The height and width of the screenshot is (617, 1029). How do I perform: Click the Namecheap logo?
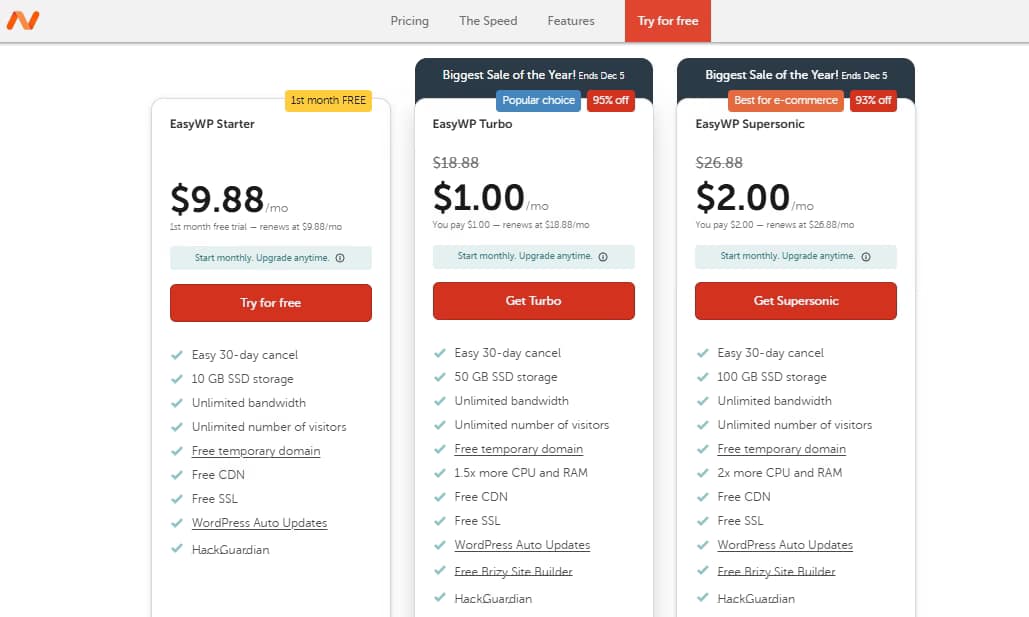pyautogui.click(x=22, y=20)
